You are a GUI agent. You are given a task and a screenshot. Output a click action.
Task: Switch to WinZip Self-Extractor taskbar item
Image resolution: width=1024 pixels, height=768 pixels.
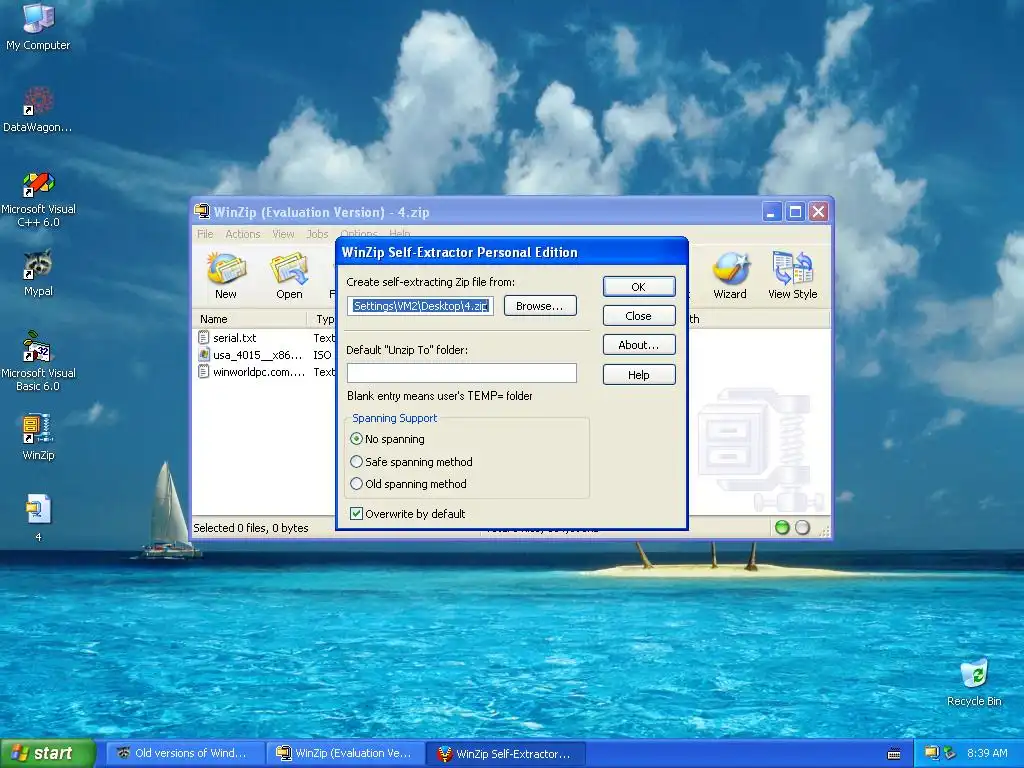click(505, 754)
